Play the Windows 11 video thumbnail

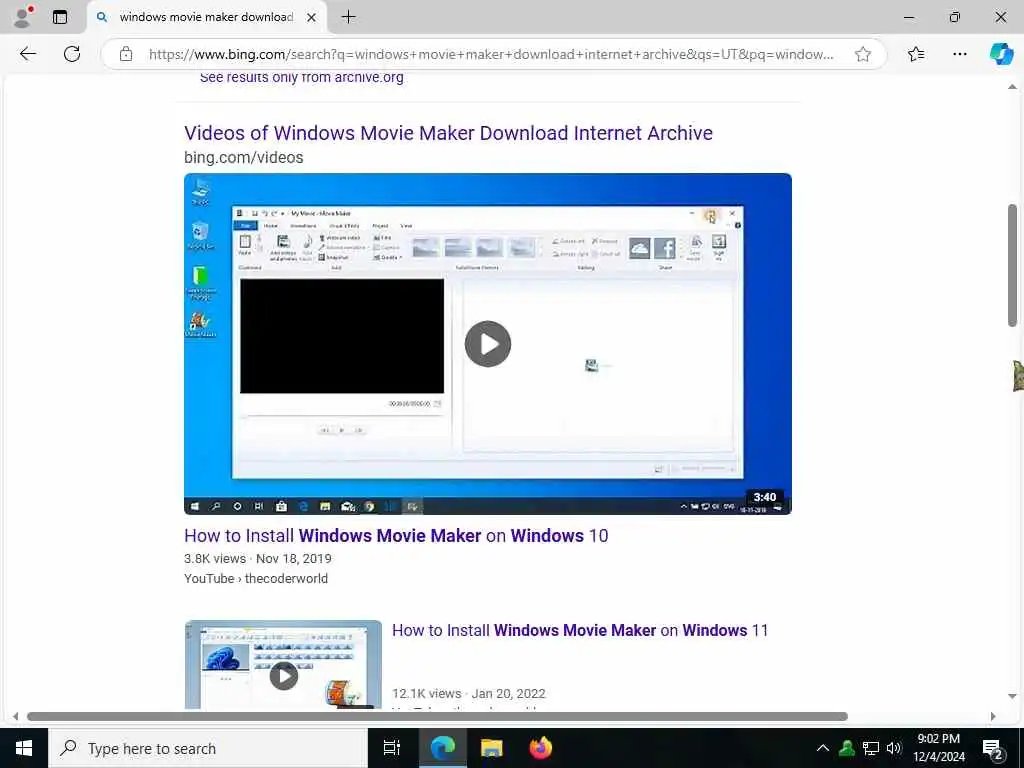point(283,675)
